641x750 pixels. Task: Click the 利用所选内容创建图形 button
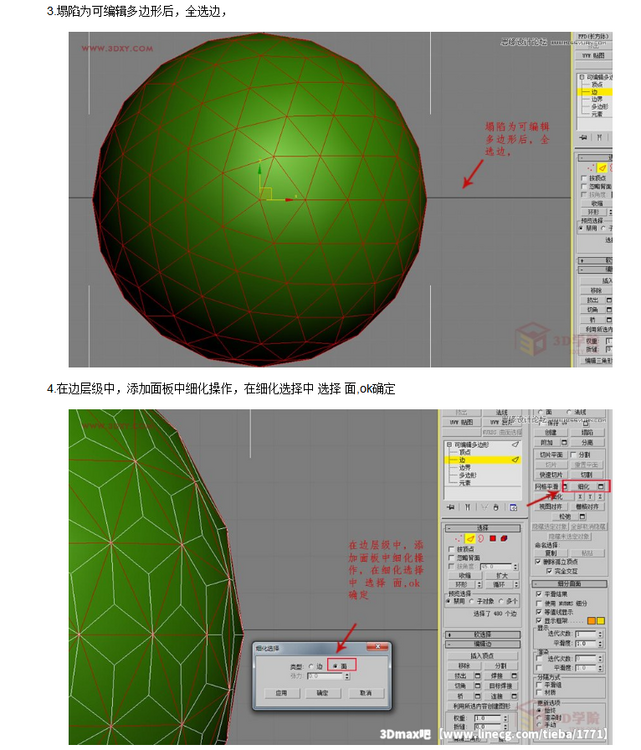[482, 706]
